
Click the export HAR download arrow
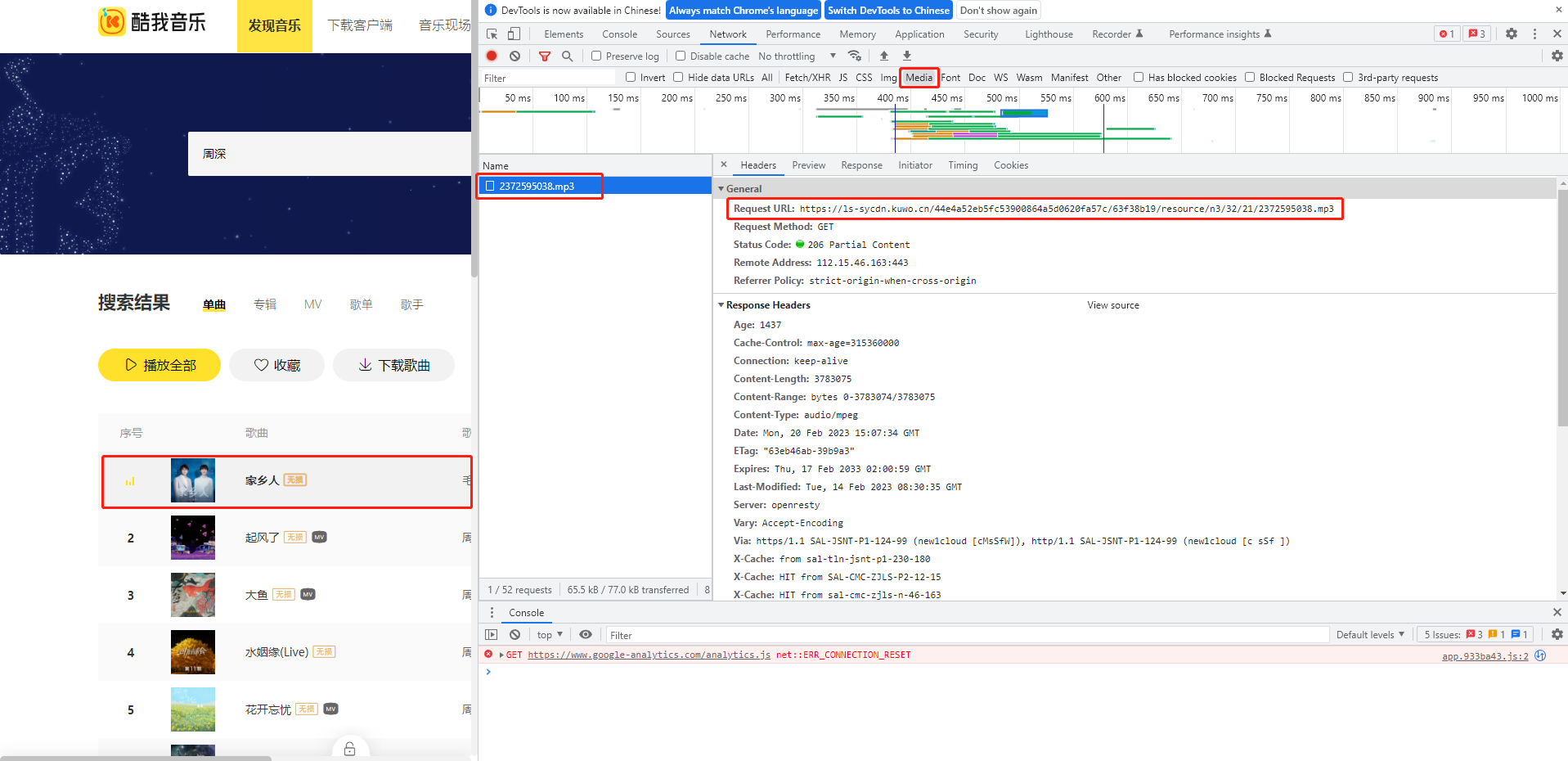click(906, 56)
